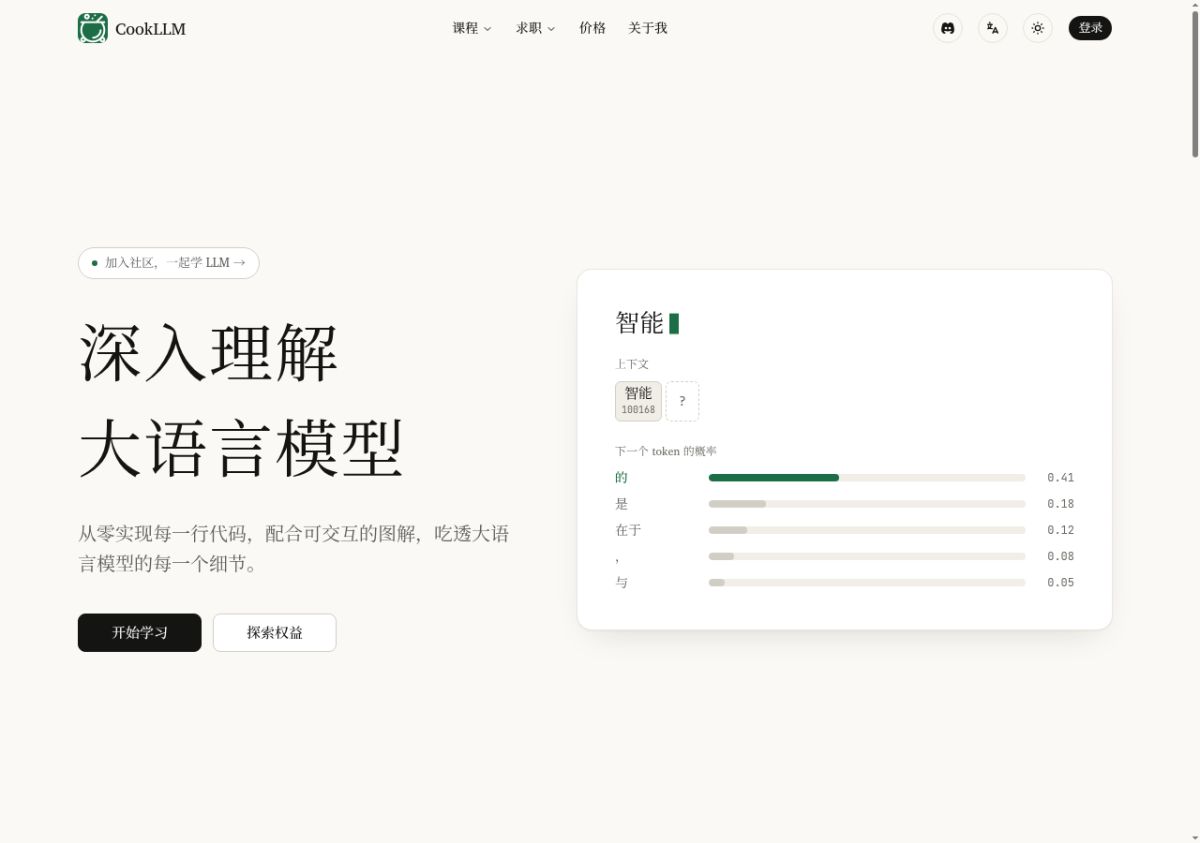Click the 在于 probability bar
Screen dimensions: 1200x843
pyautogui.click(x=867, y=530)
